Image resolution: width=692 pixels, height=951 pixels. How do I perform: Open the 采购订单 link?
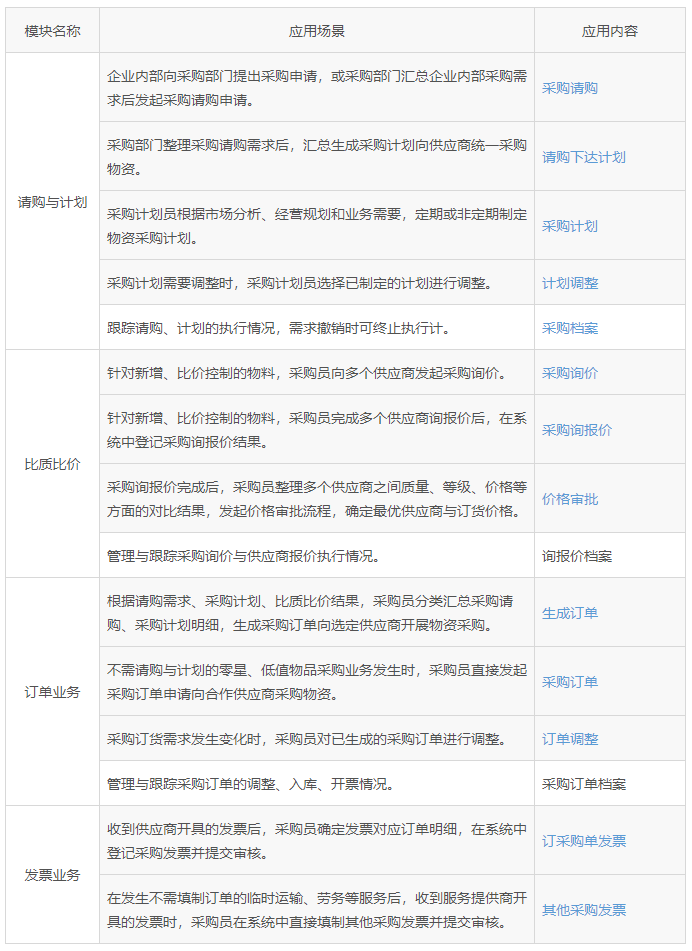pyautogui.click(x=569, y=682)
